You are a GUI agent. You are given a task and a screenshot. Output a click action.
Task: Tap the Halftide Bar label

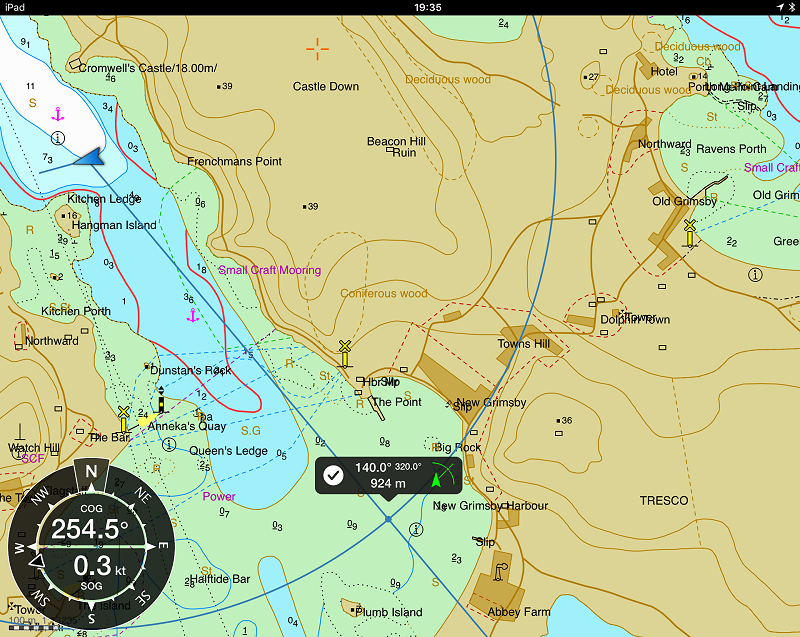[220, 579]
